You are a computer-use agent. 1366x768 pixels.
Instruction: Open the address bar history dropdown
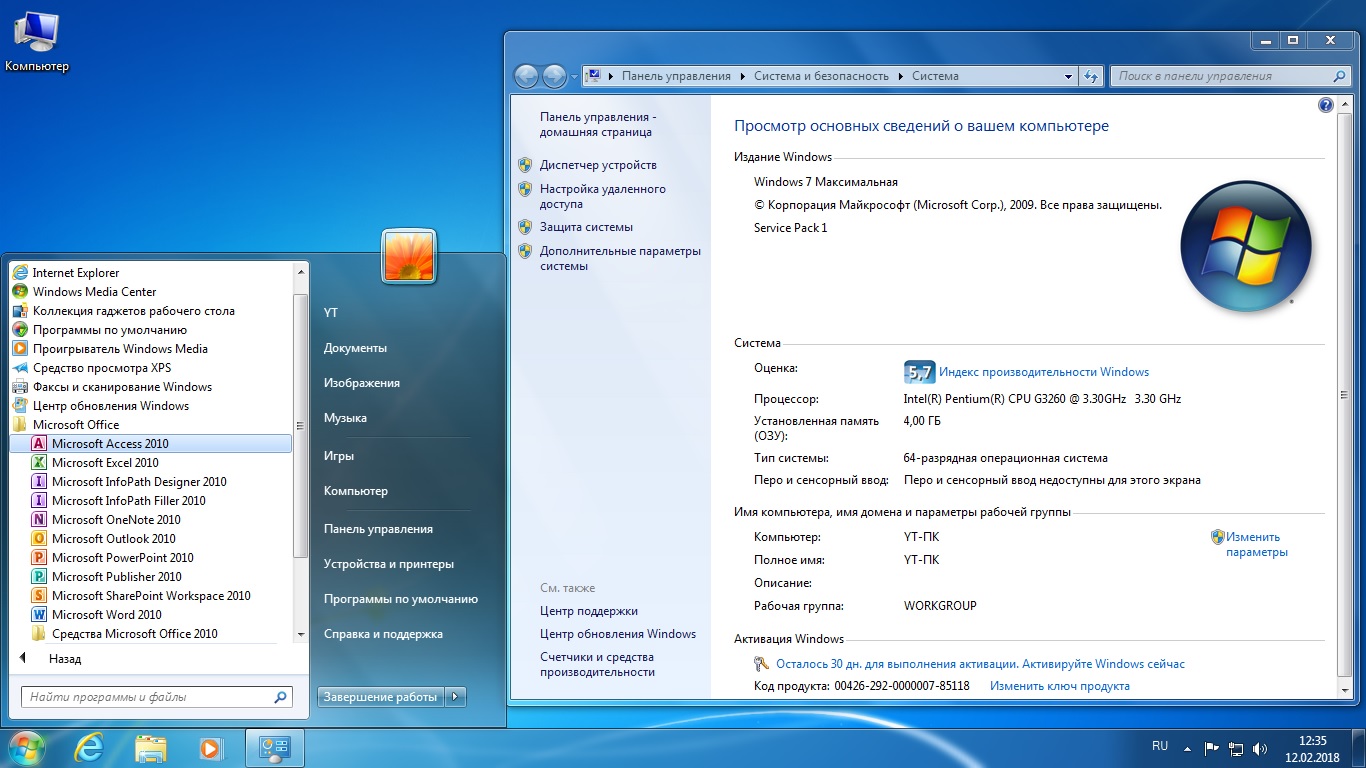(x=1068, y=76)
